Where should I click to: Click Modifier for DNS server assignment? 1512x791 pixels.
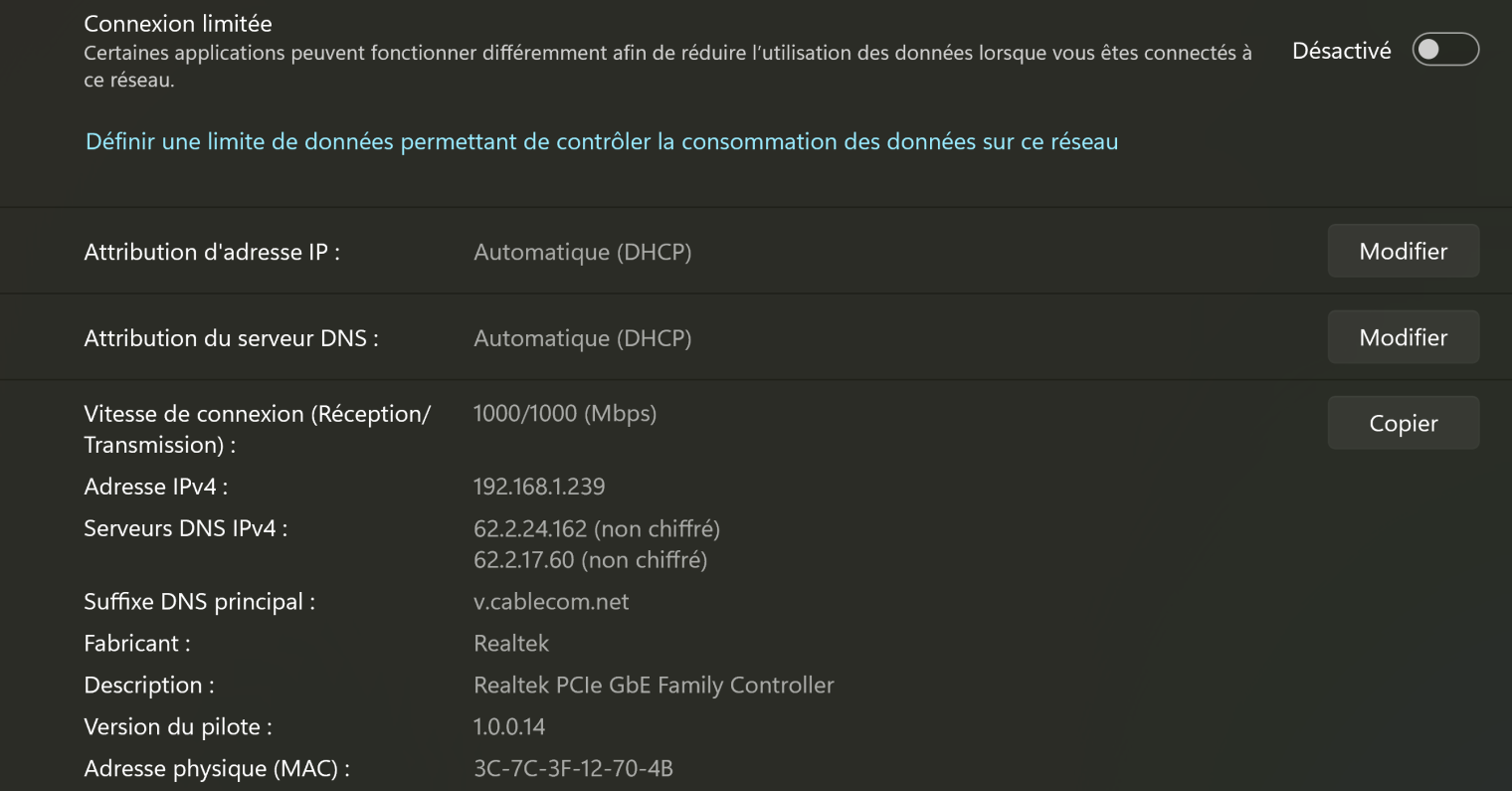point(1403,337)
